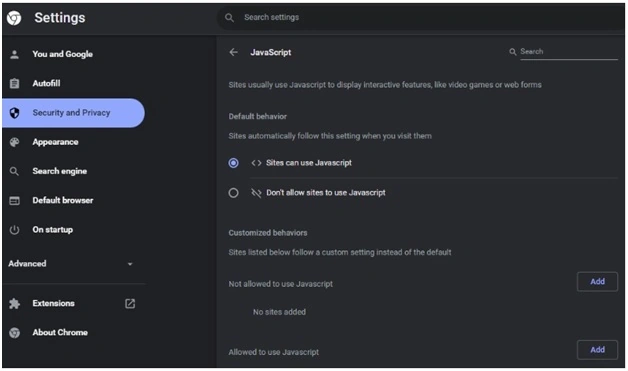Click the Extensions puzzle piece icon
The height and width of the screenshot is (371, 628).
14,303
